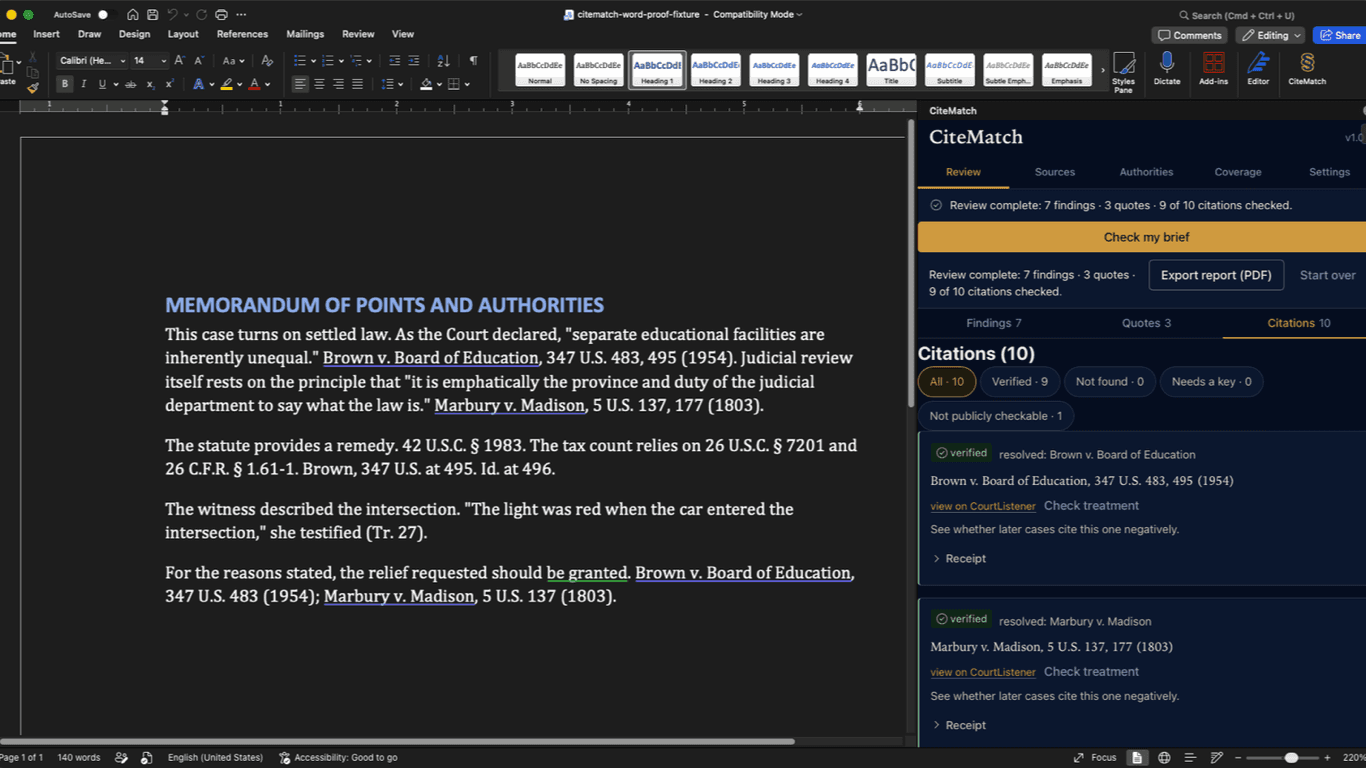Open the Editing mode dropdown
Image resolution: width=1366 pixels, height=768 pixels.
tap(1272, 35)
